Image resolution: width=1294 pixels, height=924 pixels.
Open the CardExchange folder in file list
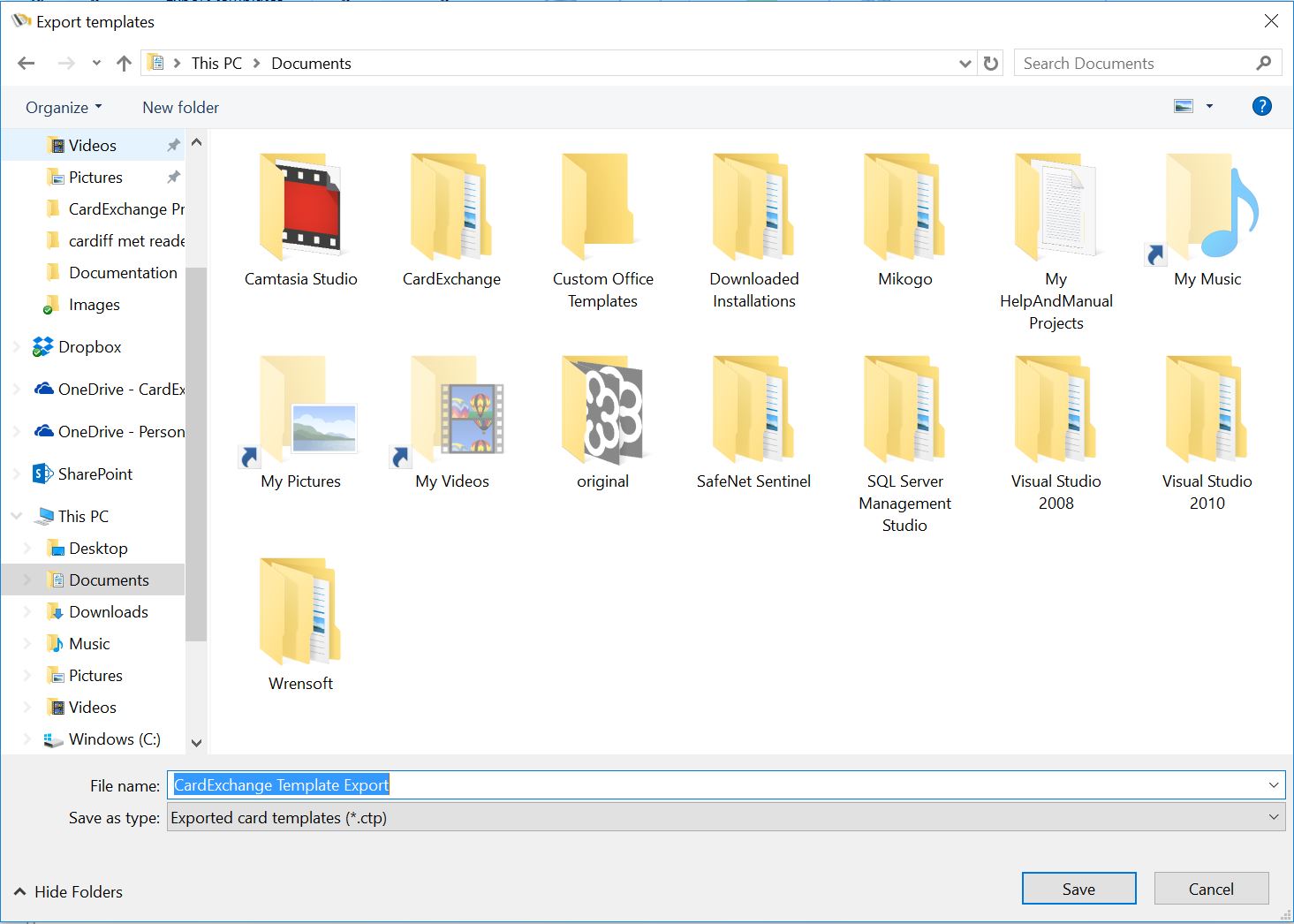pyautogui.click(x=451, y=208)
